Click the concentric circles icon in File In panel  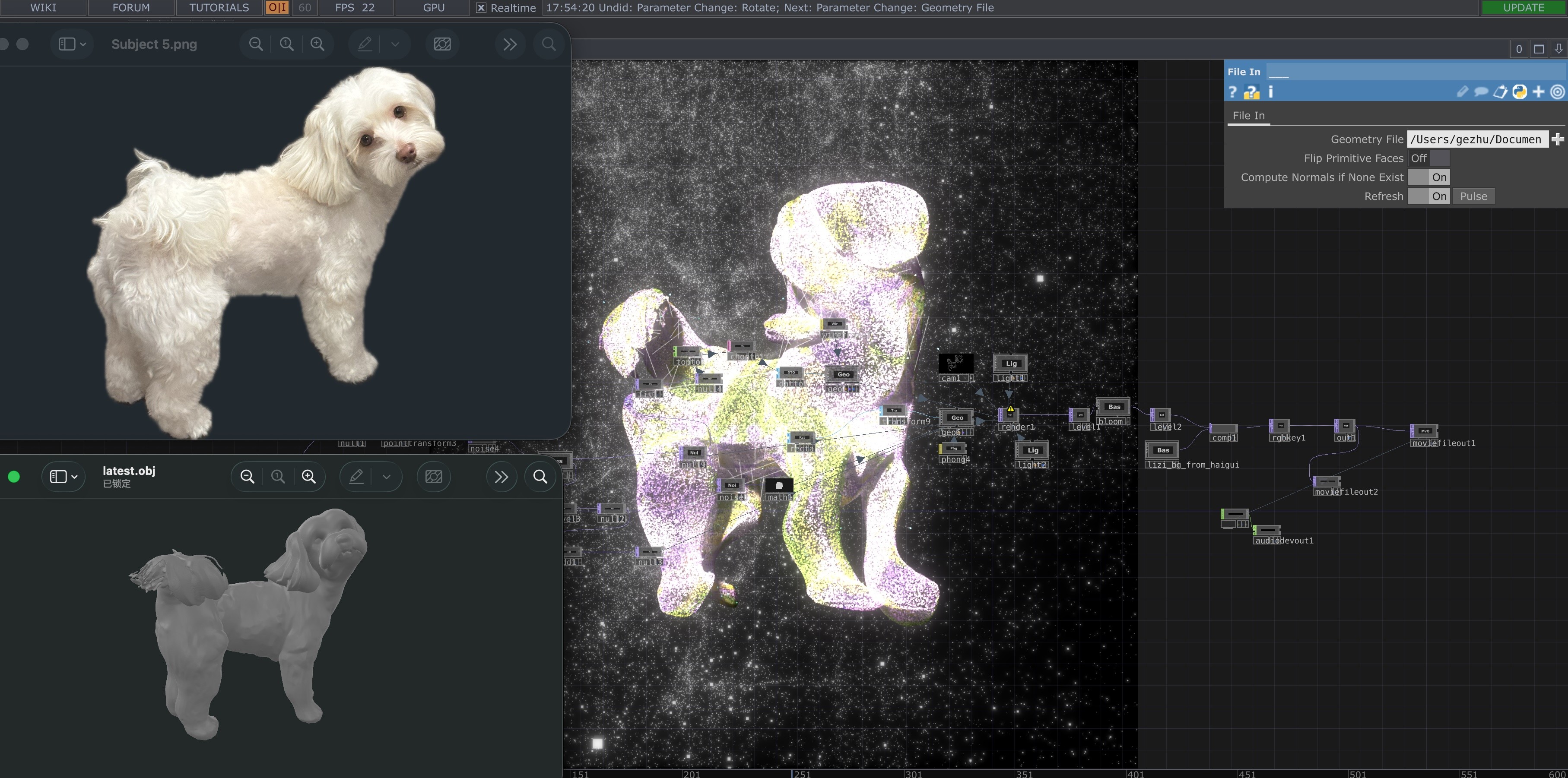pos(1557,92)
